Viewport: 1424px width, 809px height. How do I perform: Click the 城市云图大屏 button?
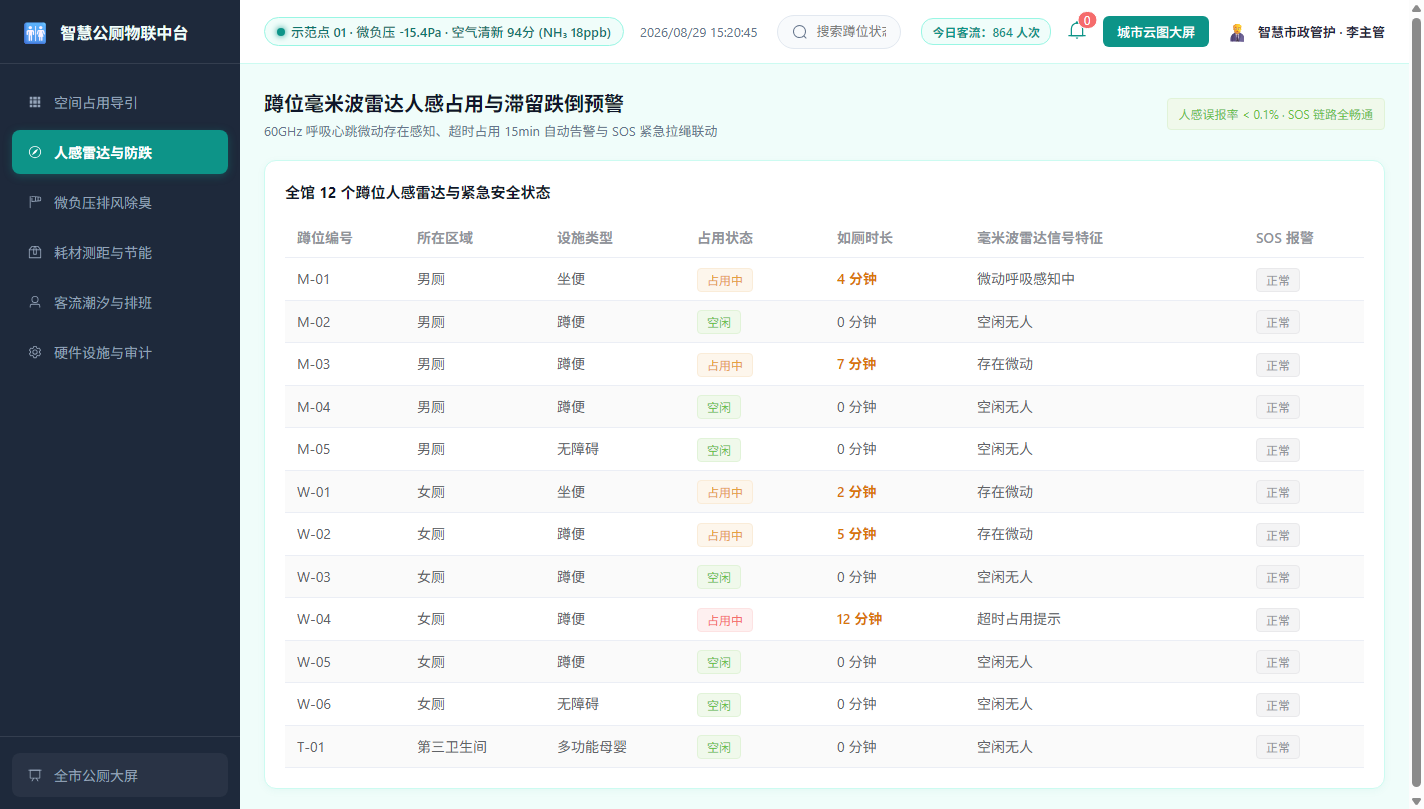1155,32
